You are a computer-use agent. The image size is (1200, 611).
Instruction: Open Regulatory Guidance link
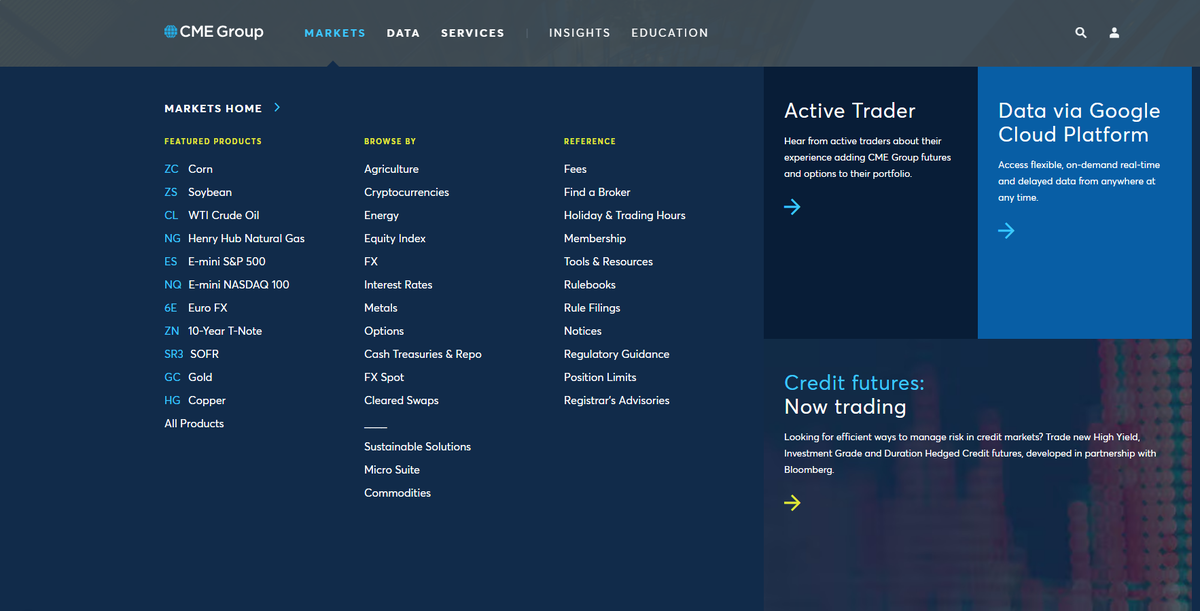(617, 354)
